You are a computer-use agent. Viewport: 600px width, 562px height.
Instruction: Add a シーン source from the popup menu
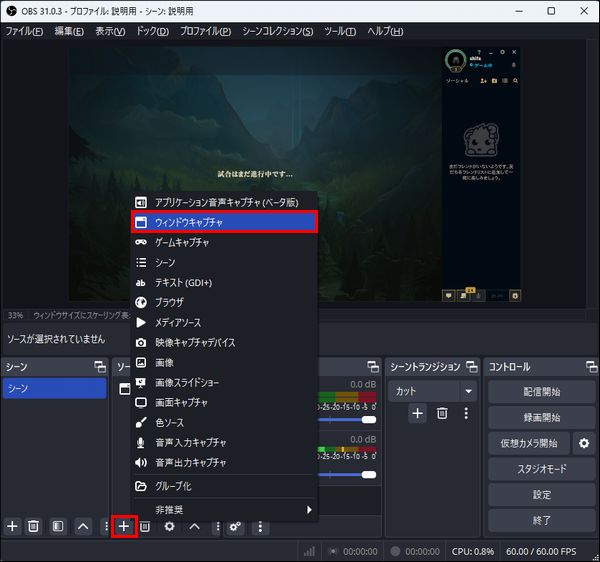click(225, 262)
